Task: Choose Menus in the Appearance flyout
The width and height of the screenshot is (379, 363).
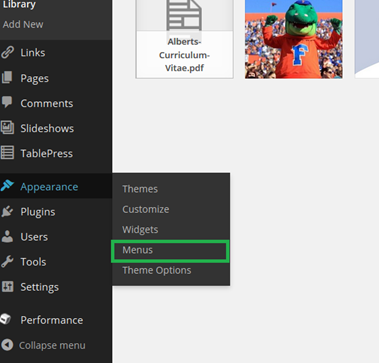Action: click(x=137, y=250)
